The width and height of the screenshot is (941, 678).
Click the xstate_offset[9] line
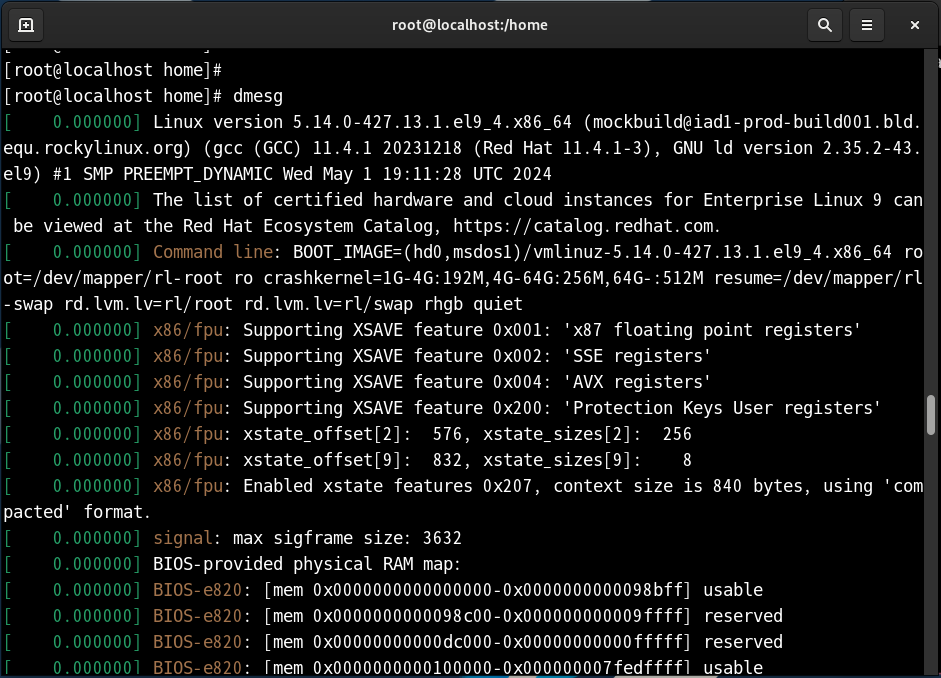pos(348,460)
